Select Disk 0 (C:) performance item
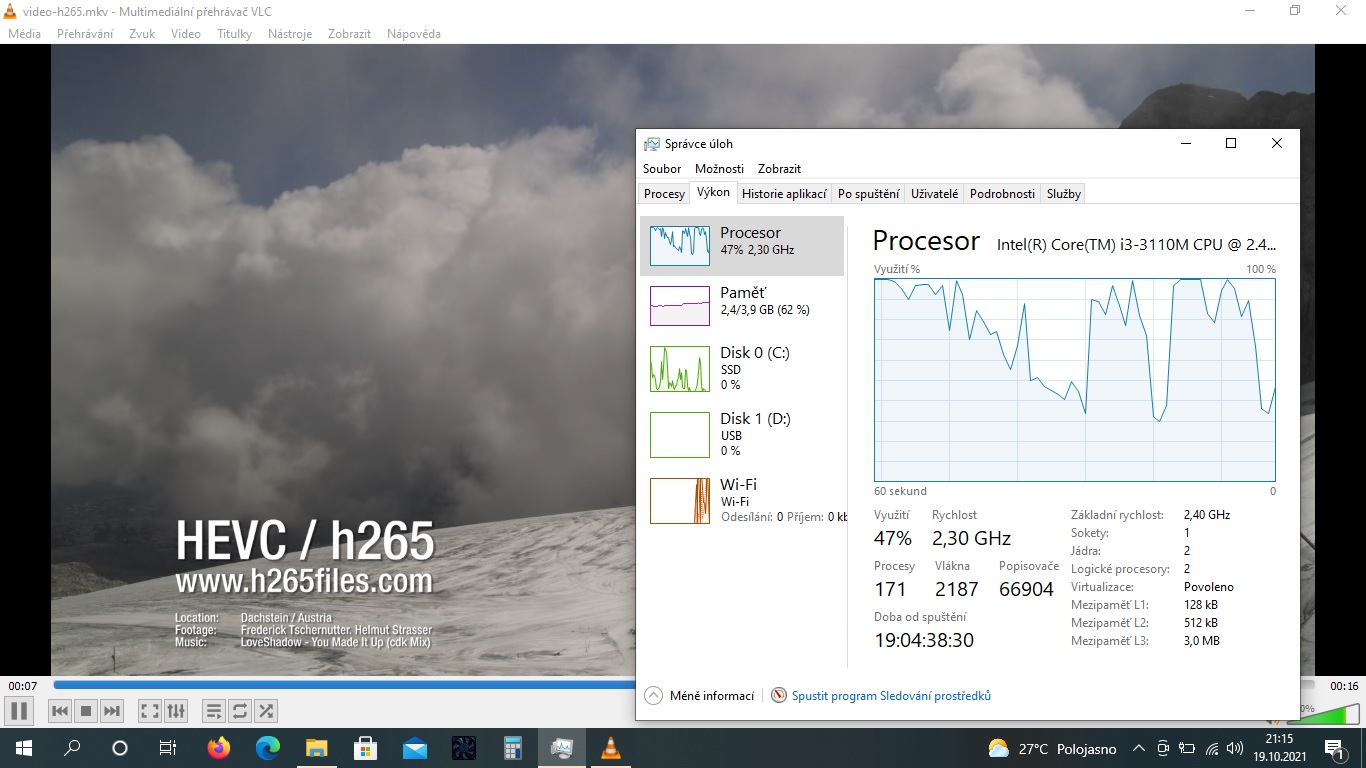The height and width of the screenshot is (768, 1366). (742, 369)
